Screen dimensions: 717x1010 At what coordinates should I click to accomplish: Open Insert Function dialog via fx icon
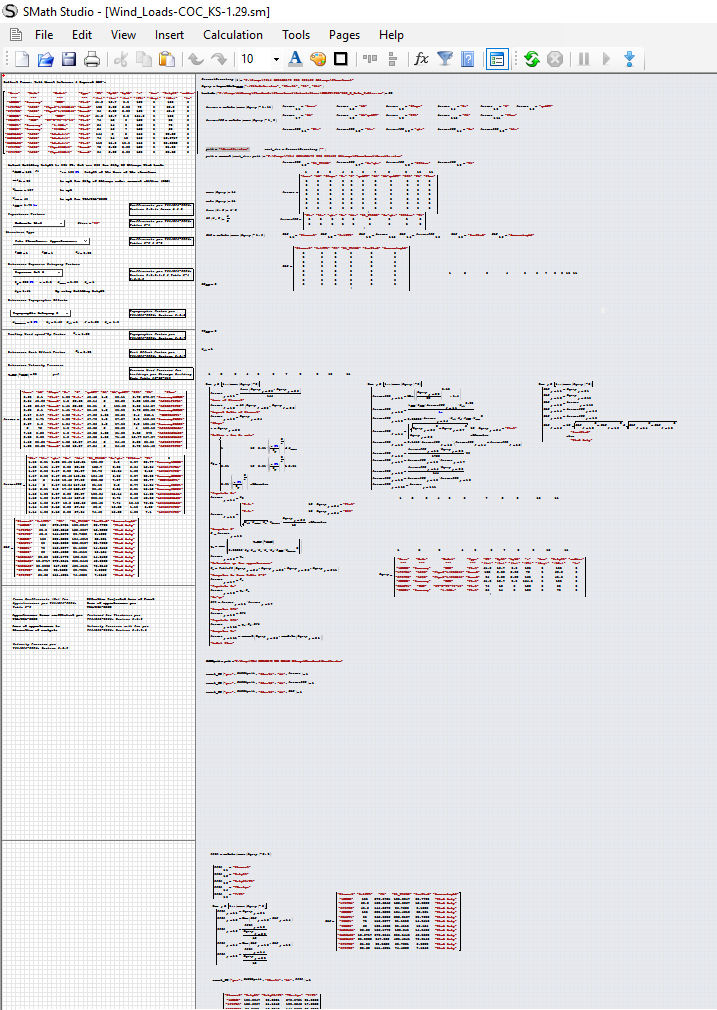click(421, 59)
